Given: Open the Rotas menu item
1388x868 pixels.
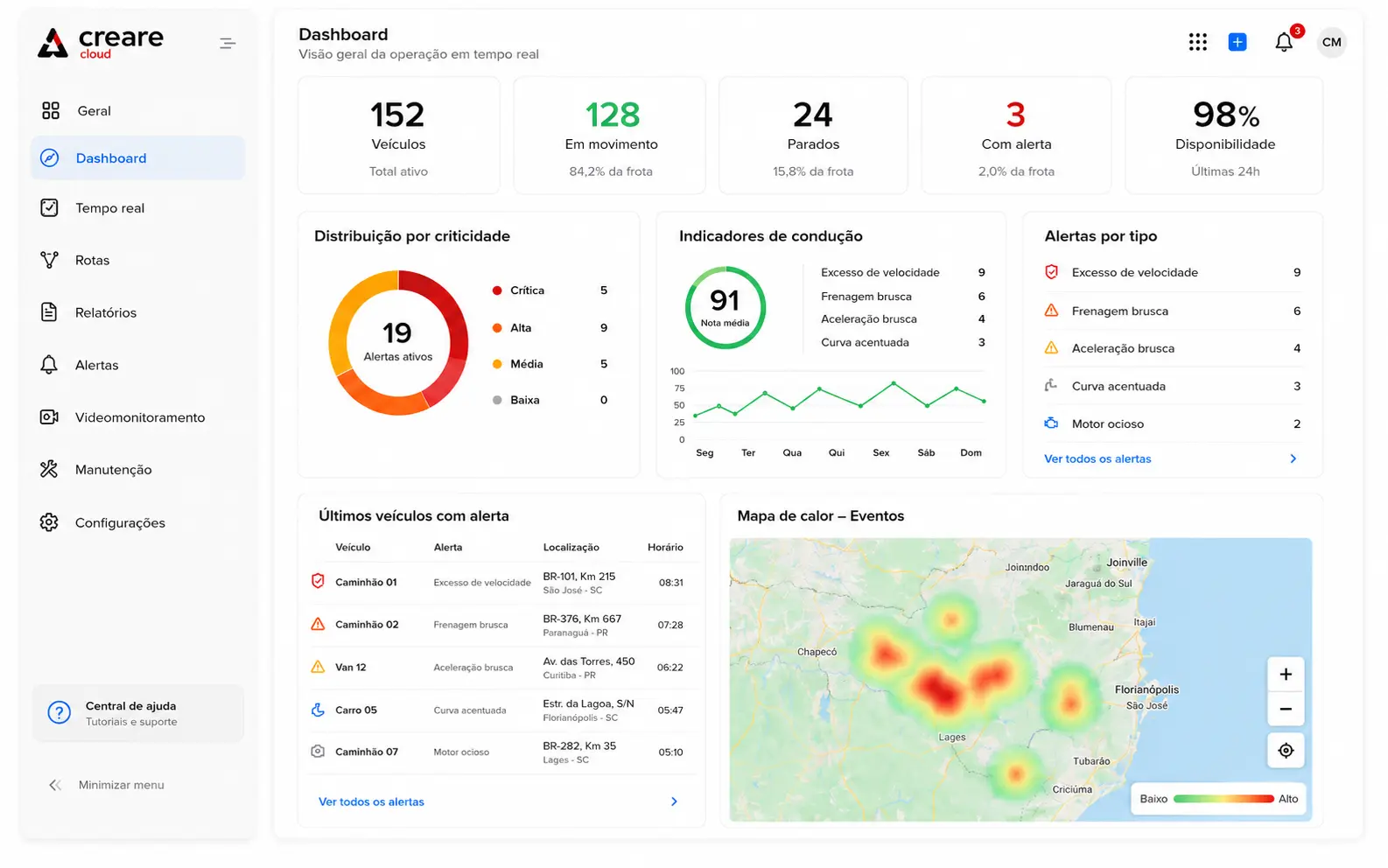Looking at the screenshot, I should point(137,260).
